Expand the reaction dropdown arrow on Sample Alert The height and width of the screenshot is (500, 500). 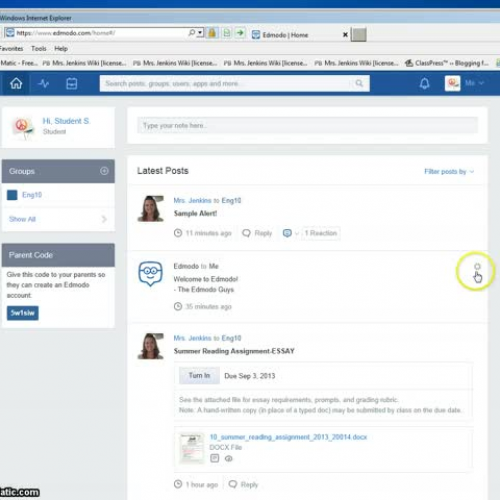tap(297, 233)
